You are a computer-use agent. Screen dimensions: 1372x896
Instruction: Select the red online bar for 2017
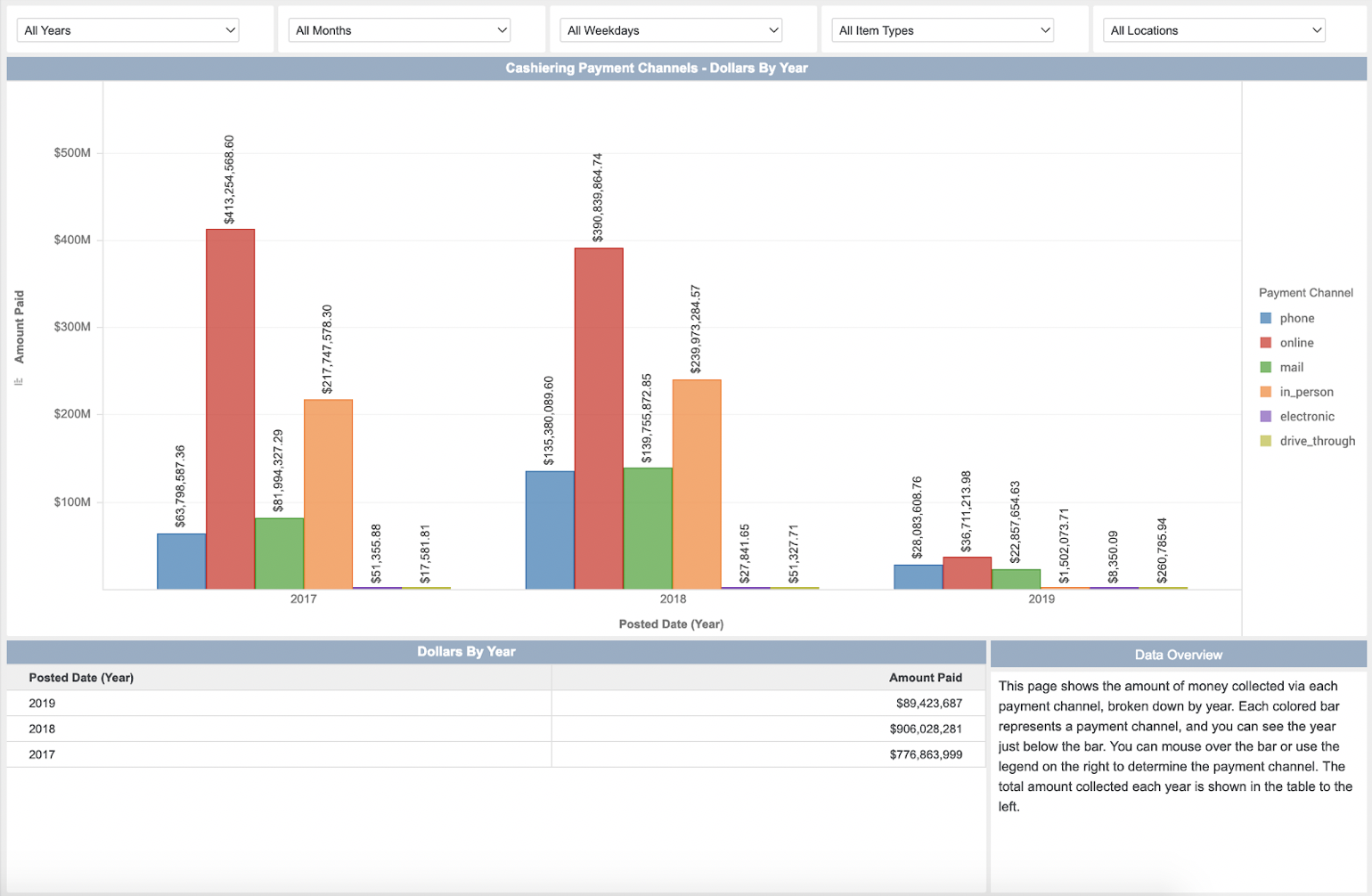click(230, 410)
